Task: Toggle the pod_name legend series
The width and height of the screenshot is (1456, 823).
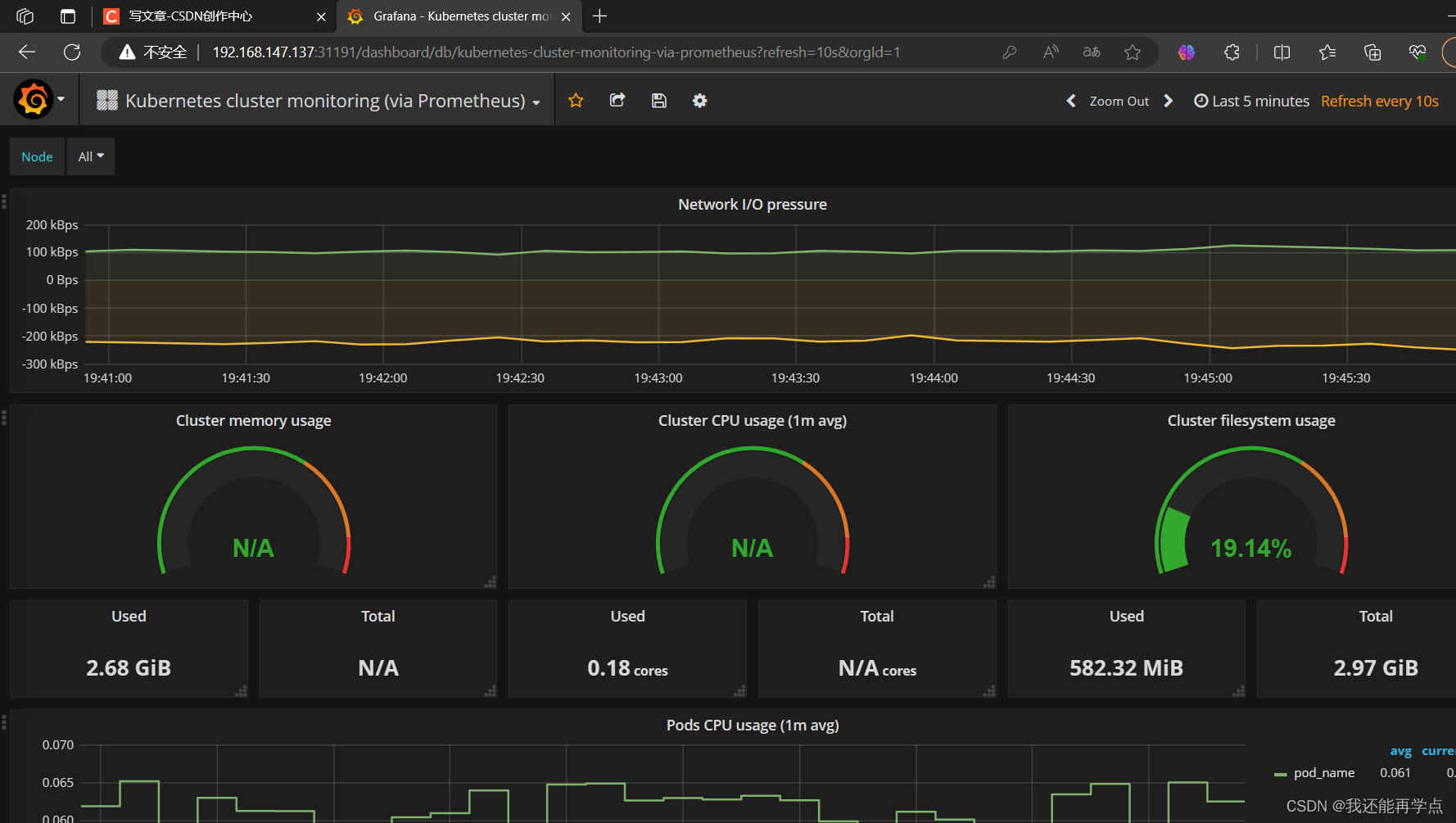Action: (1324, 773)
